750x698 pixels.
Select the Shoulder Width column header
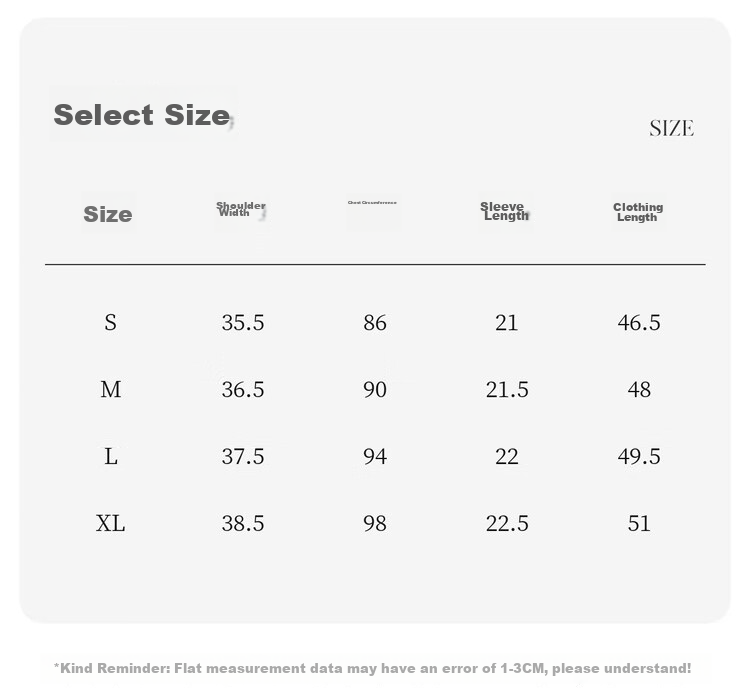point(241,209)
